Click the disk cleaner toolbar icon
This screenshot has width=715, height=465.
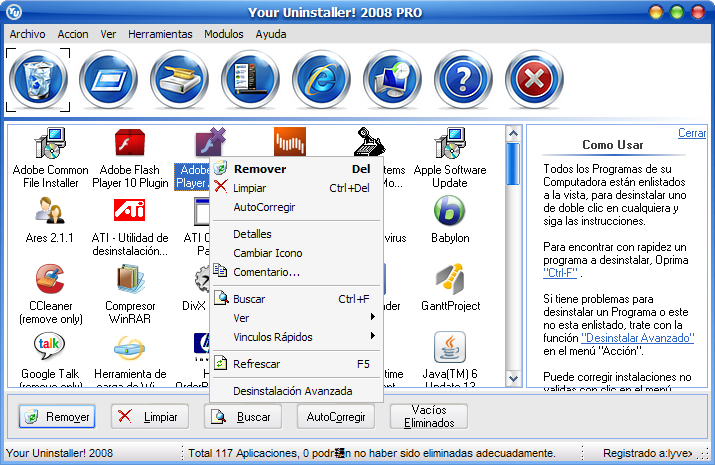(x=180, y=79)
